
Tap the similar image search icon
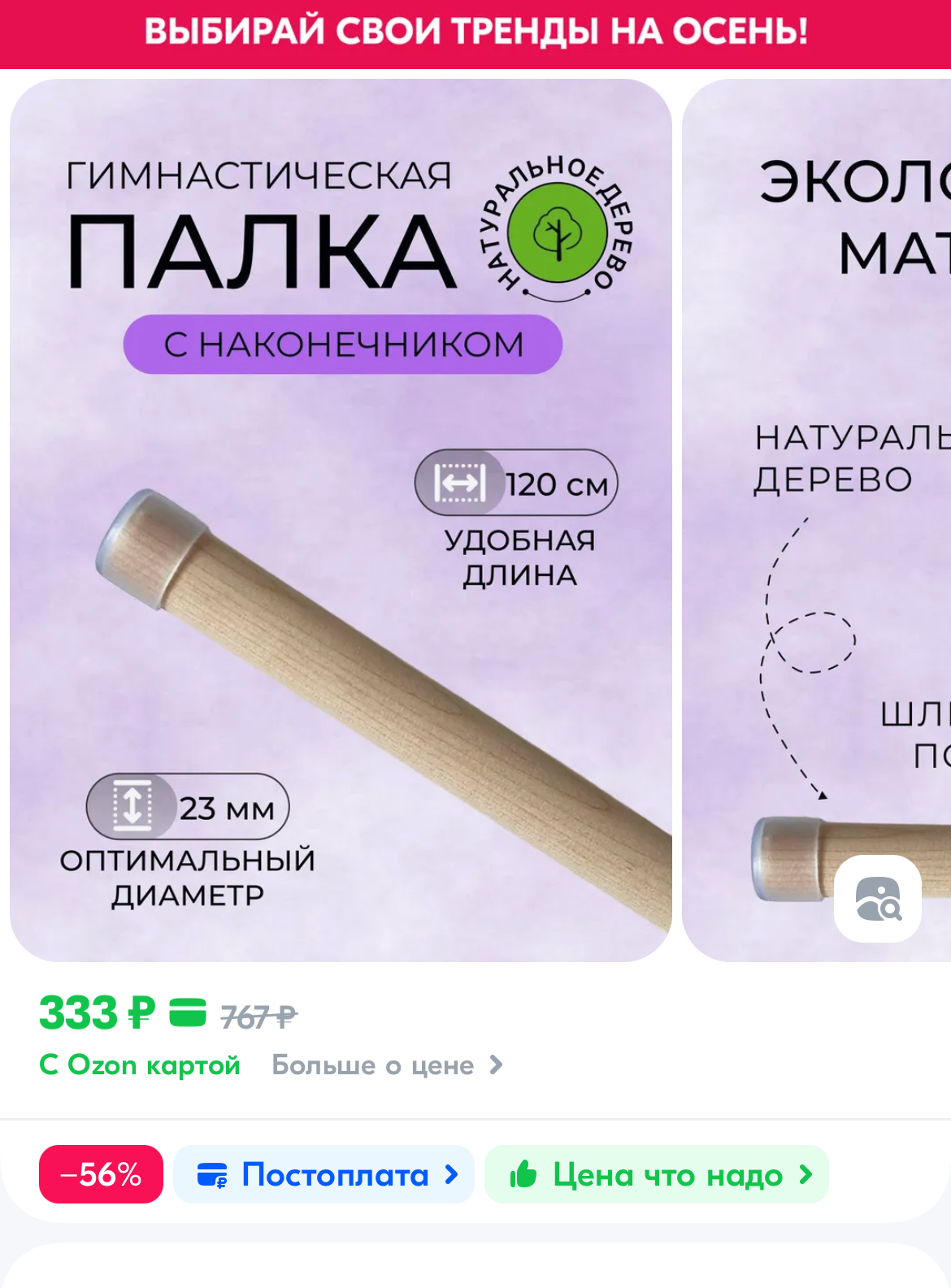(878, 899)
